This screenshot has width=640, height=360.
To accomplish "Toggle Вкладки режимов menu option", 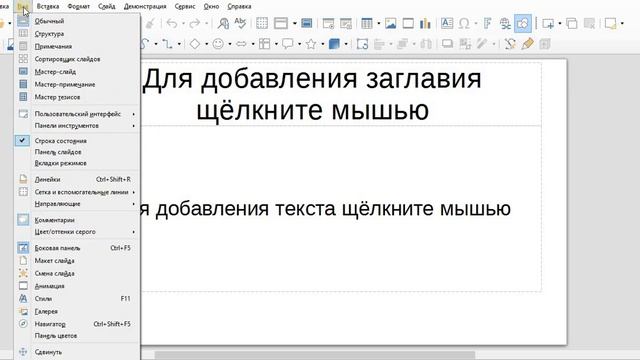I will (x=77, y=163).
